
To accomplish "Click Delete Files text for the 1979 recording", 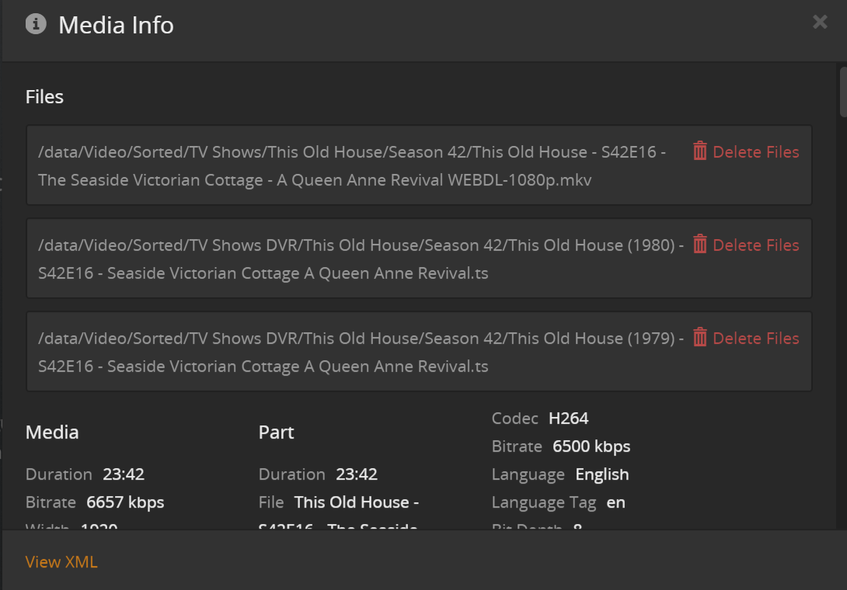I will pos(756,338).
